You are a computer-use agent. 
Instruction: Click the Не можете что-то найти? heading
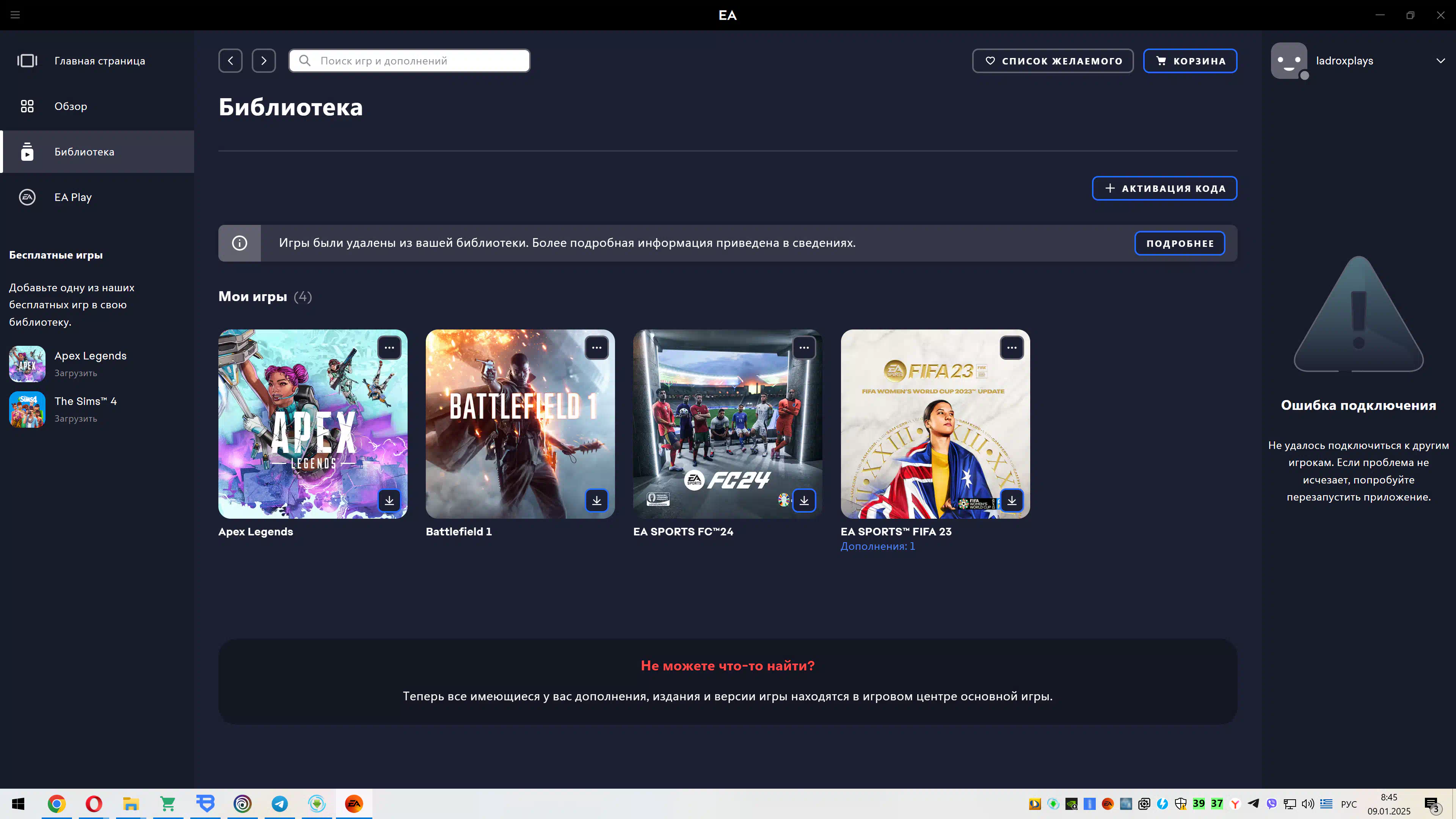click(728, 665)
